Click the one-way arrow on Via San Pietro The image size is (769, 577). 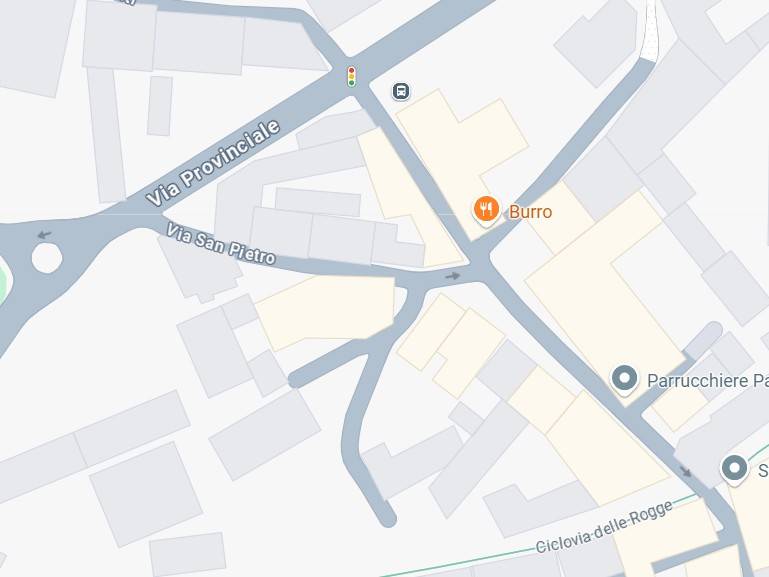tap(453, 276)
